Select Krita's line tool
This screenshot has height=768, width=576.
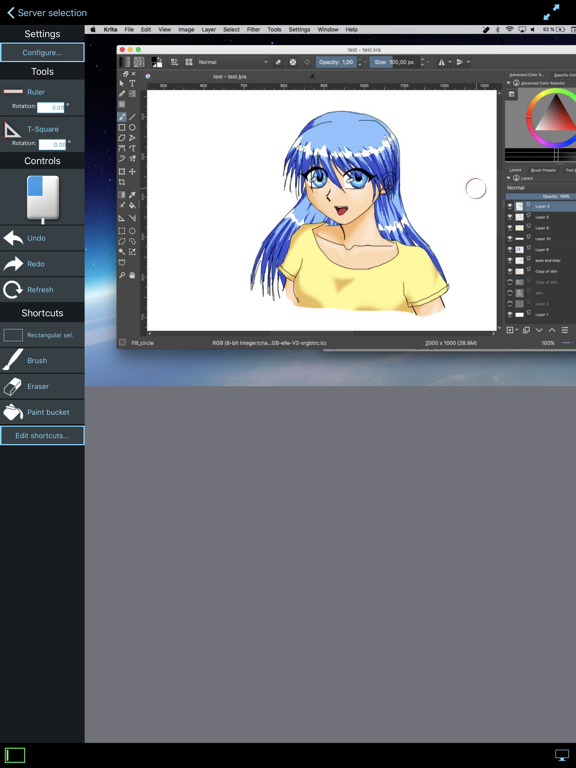point(132,117)
